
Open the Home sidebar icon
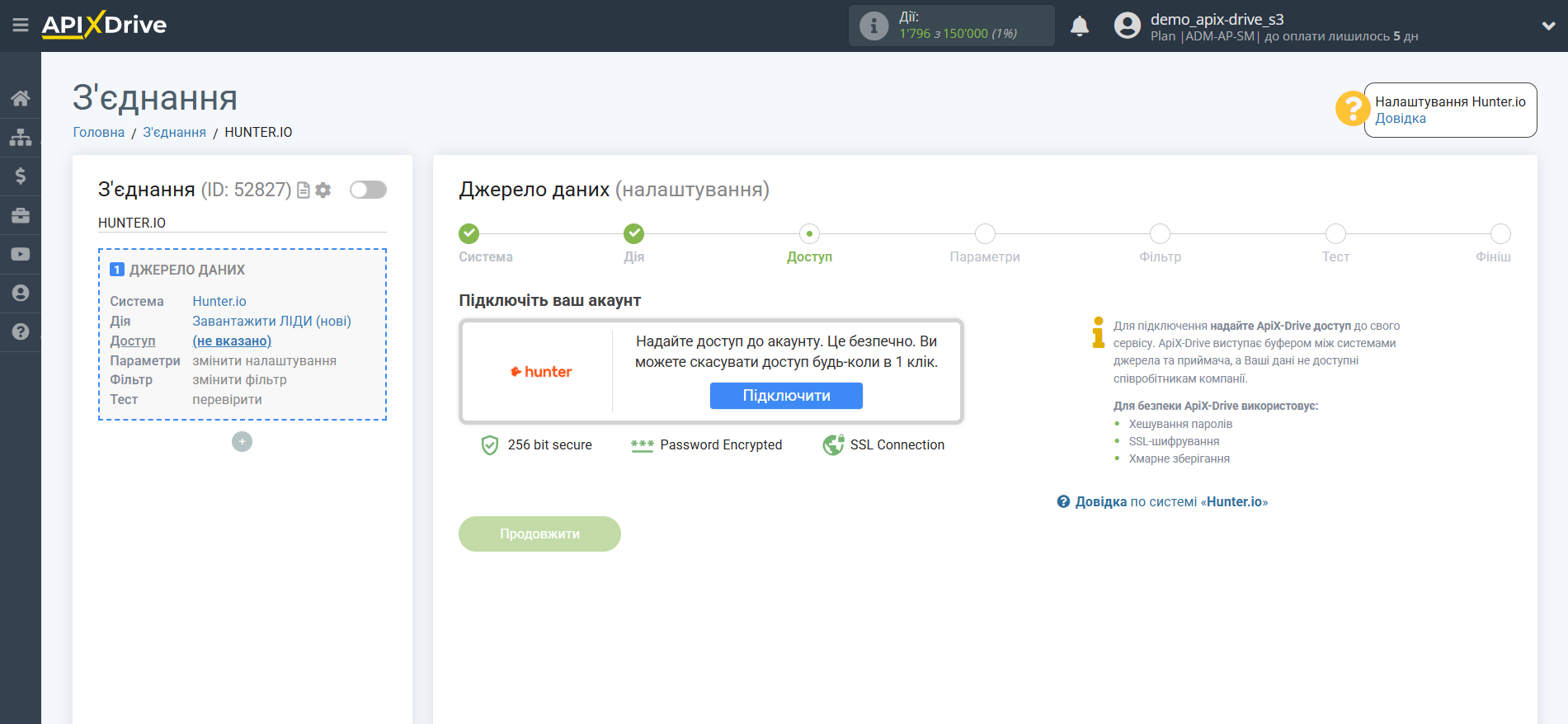tap(21, 98)
